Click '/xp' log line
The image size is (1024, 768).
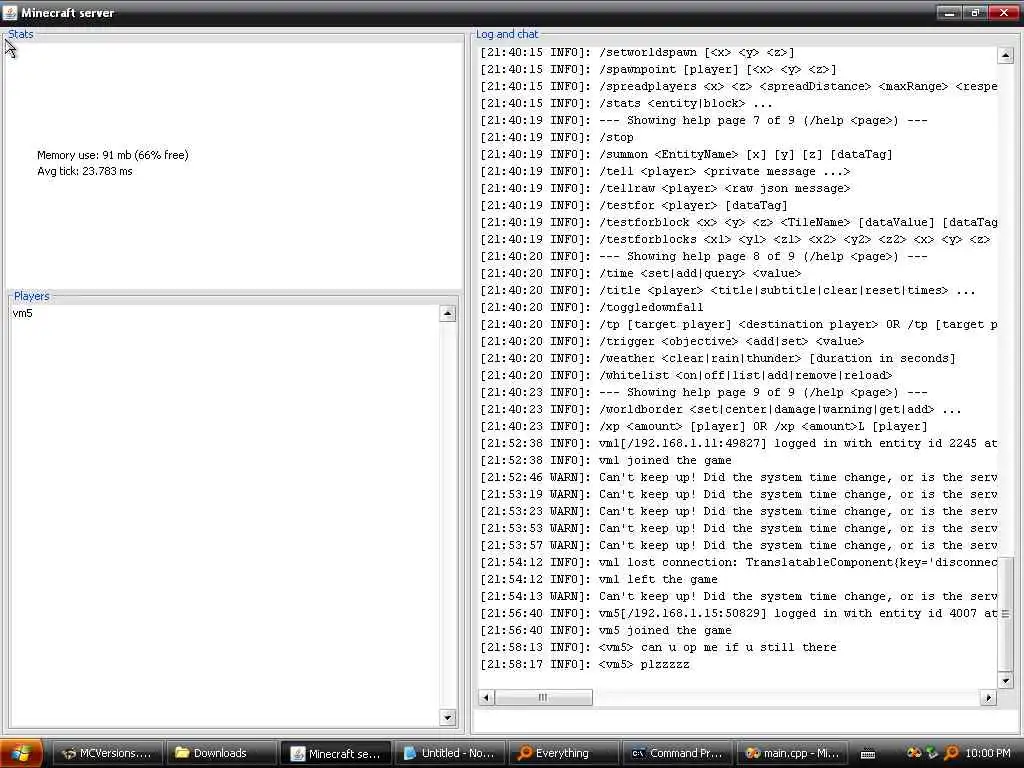(x=704, y=426)
